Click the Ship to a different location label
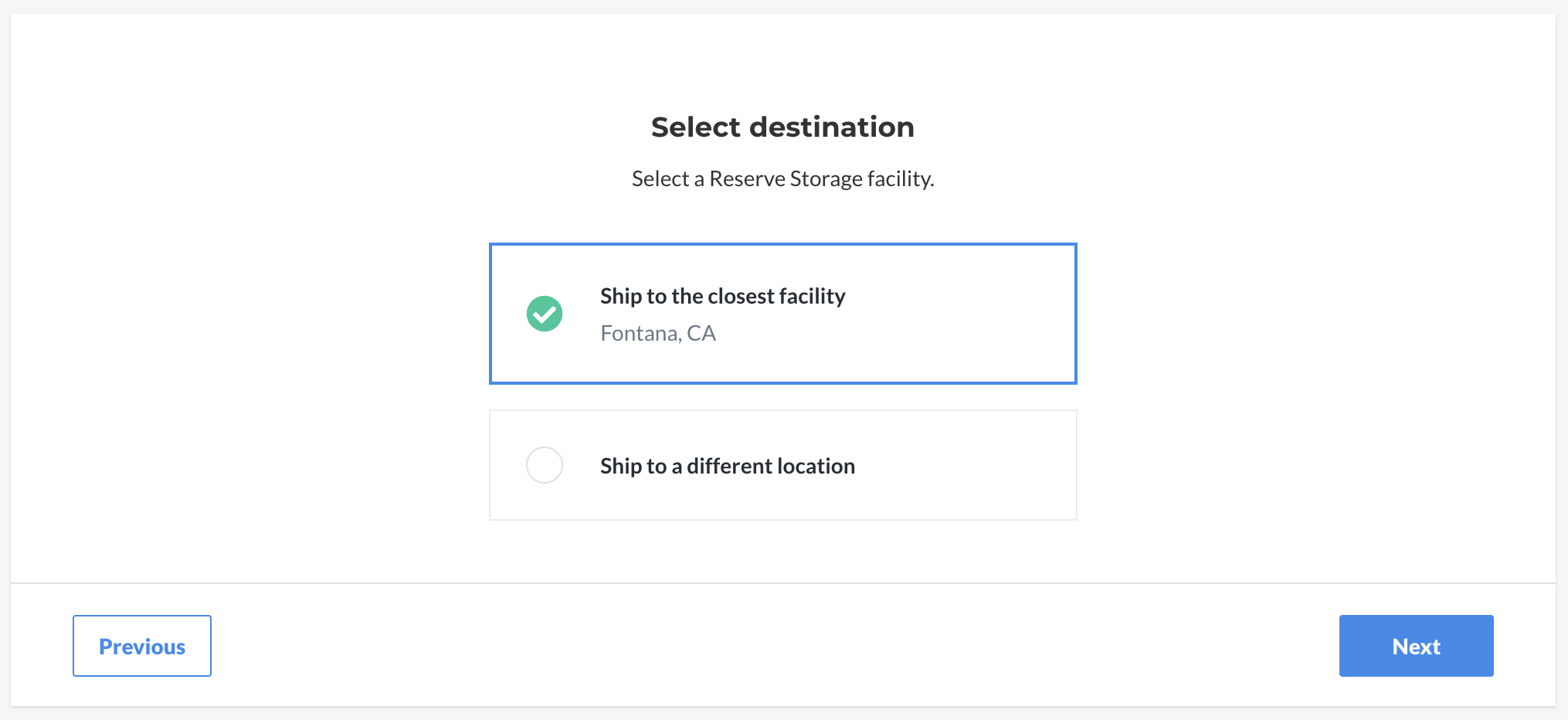 click(728, 466)
